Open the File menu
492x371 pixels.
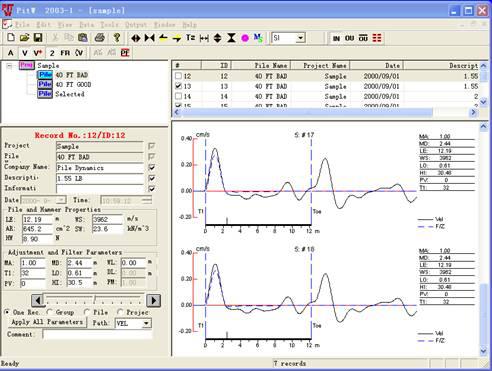[x=22, y=25]
